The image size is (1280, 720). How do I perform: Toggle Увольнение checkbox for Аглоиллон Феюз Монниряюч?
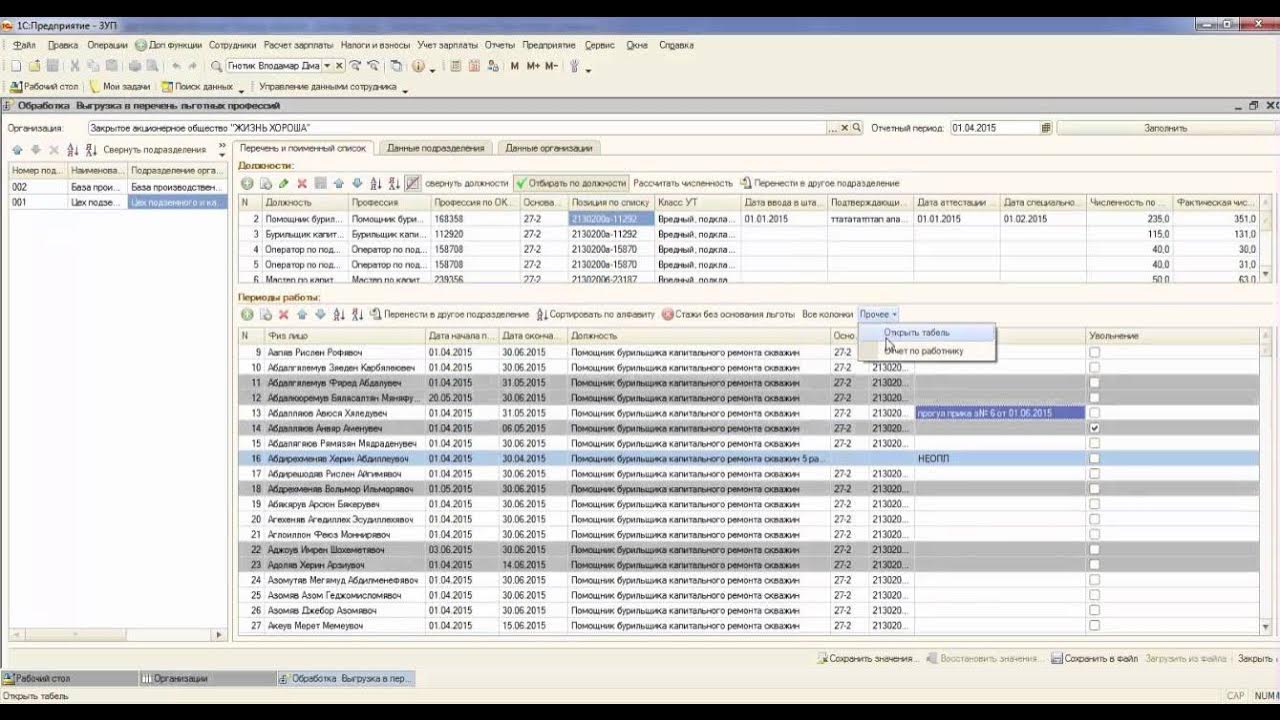[1095, 534]
